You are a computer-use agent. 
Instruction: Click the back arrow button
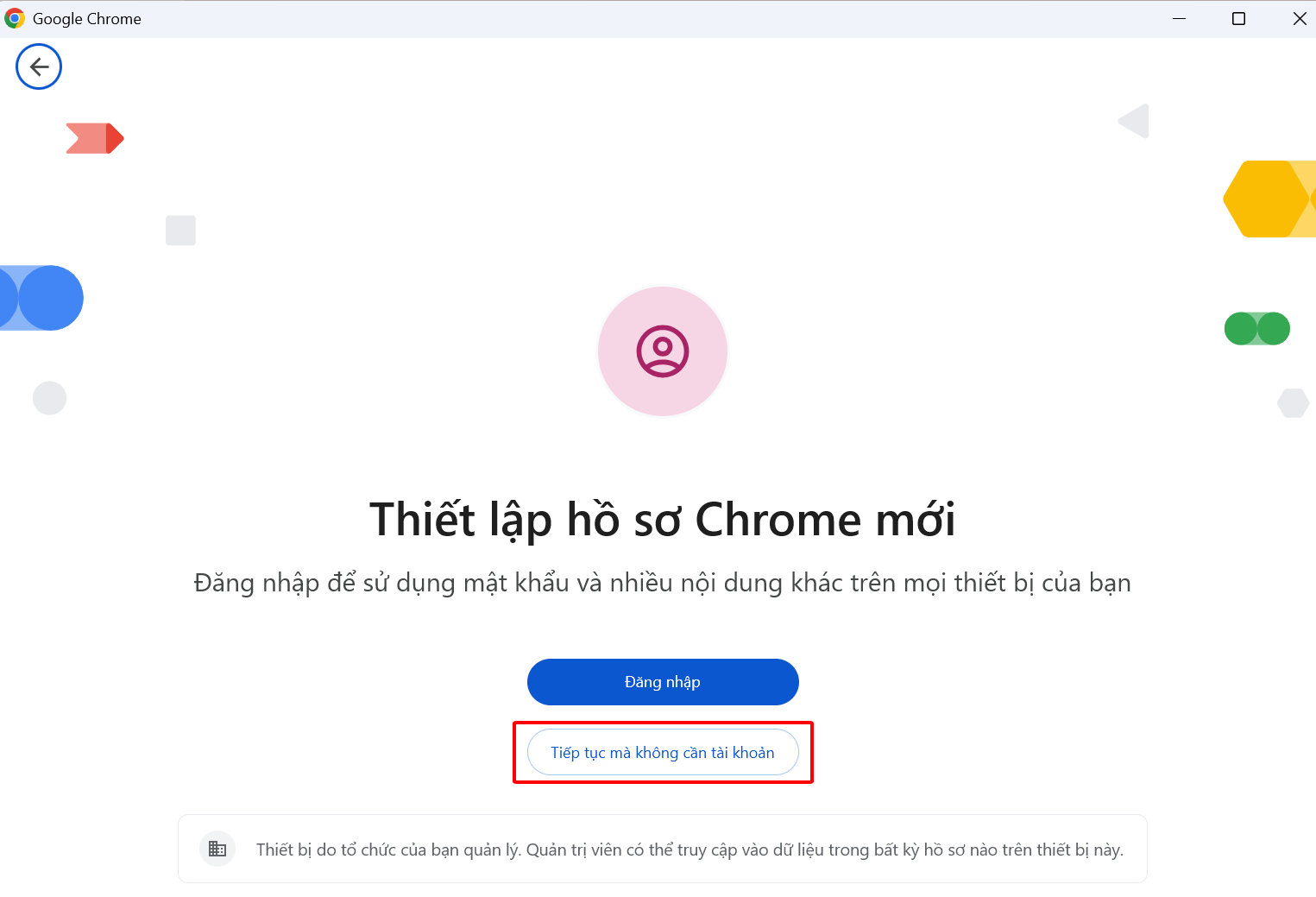click(39, 66)
